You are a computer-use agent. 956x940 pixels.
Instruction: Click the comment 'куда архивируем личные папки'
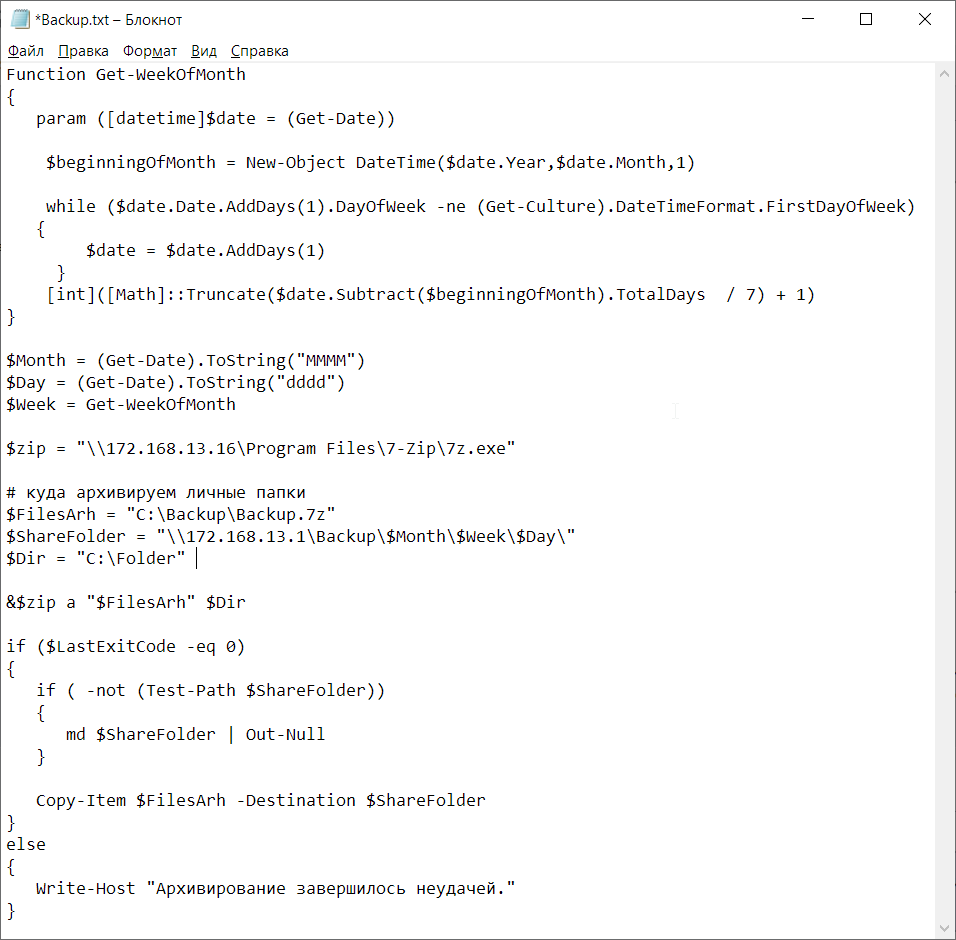[155, 493]
